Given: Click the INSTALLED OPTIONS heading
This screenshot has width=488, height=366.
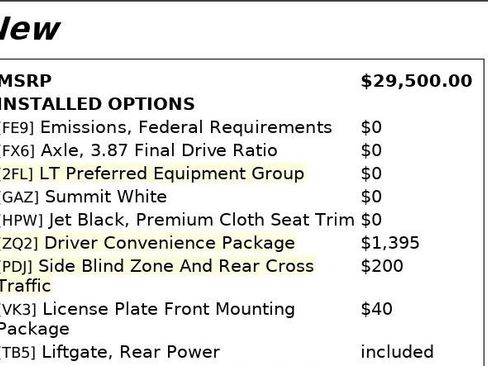Looking at the screenshot, I should 97,104.
